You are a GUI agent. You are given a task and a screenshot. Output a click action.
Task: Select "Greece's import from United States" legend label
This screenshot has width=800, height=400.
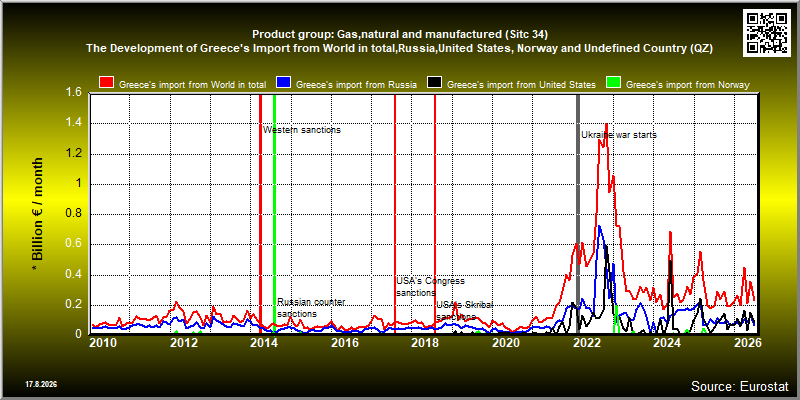(x=521, y=85)
